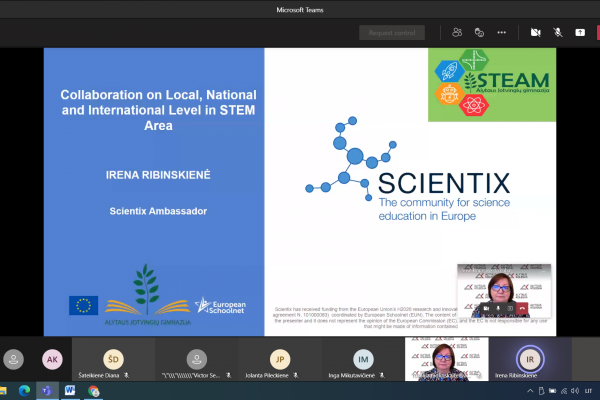Screen dimensions: 600x400
Task: Open the presenter video thumbnail in the participant strip
Action: pos(447,359)
